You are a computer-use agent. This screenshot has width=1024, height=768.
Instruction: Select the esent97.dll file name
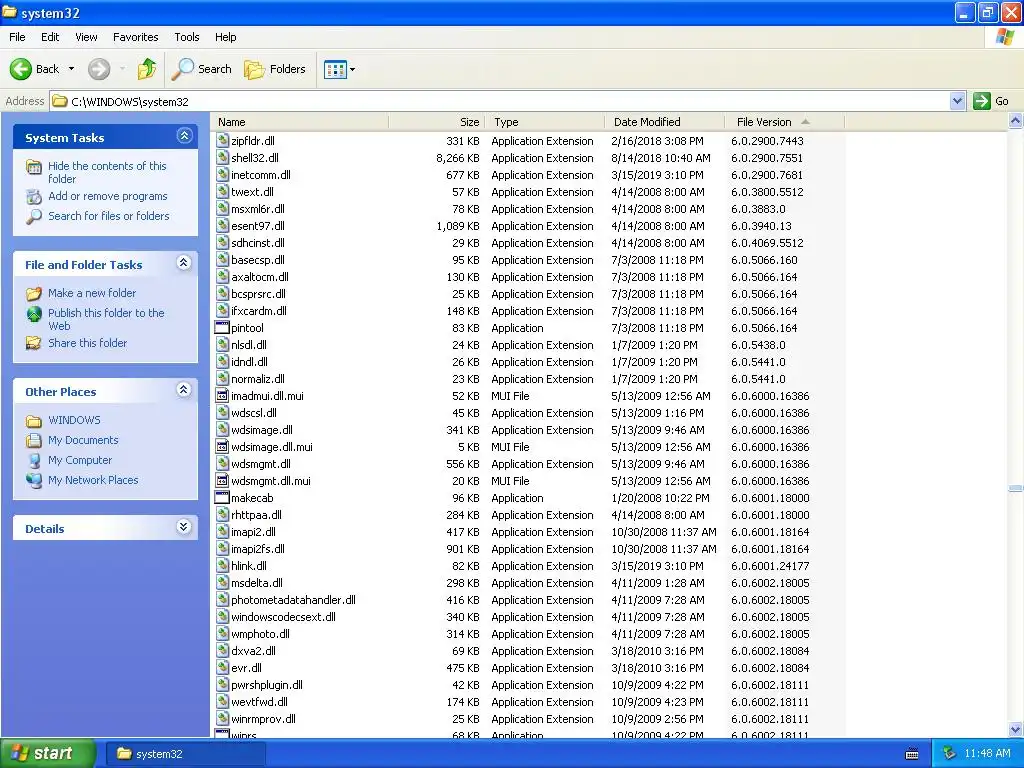[258, 226]
